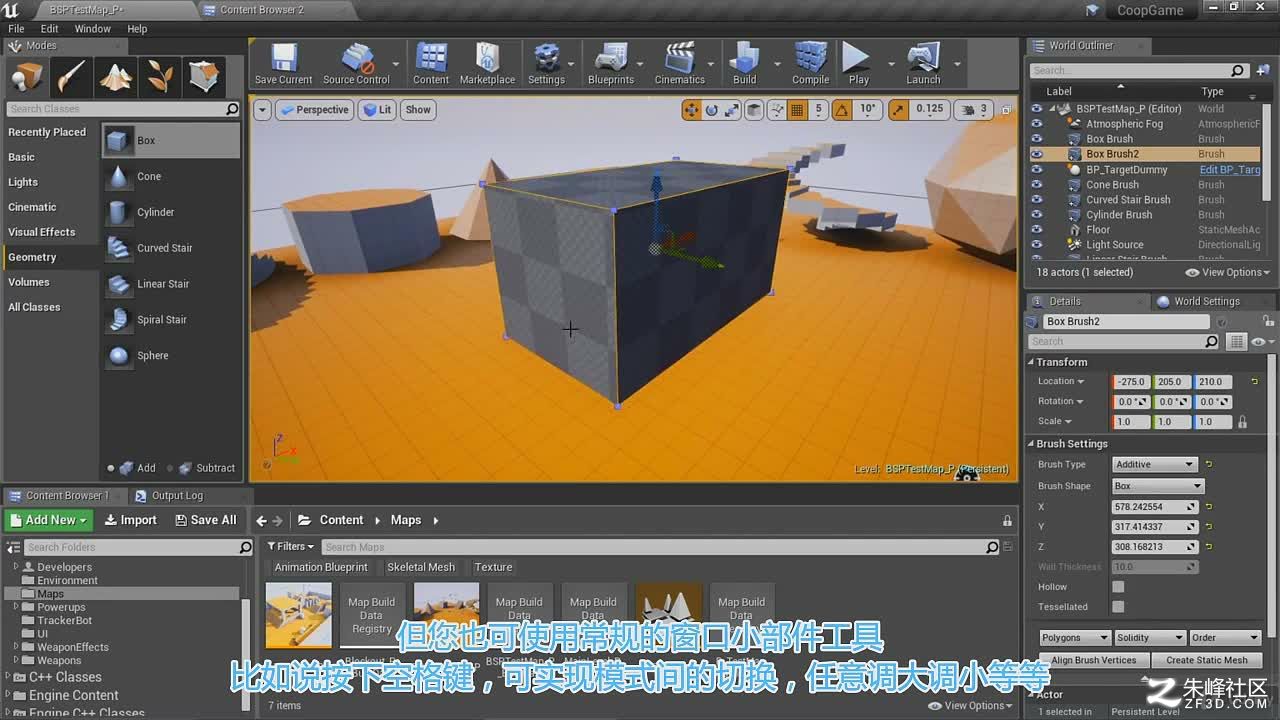
Task: Click the Add New button
Action: point(49,520)
